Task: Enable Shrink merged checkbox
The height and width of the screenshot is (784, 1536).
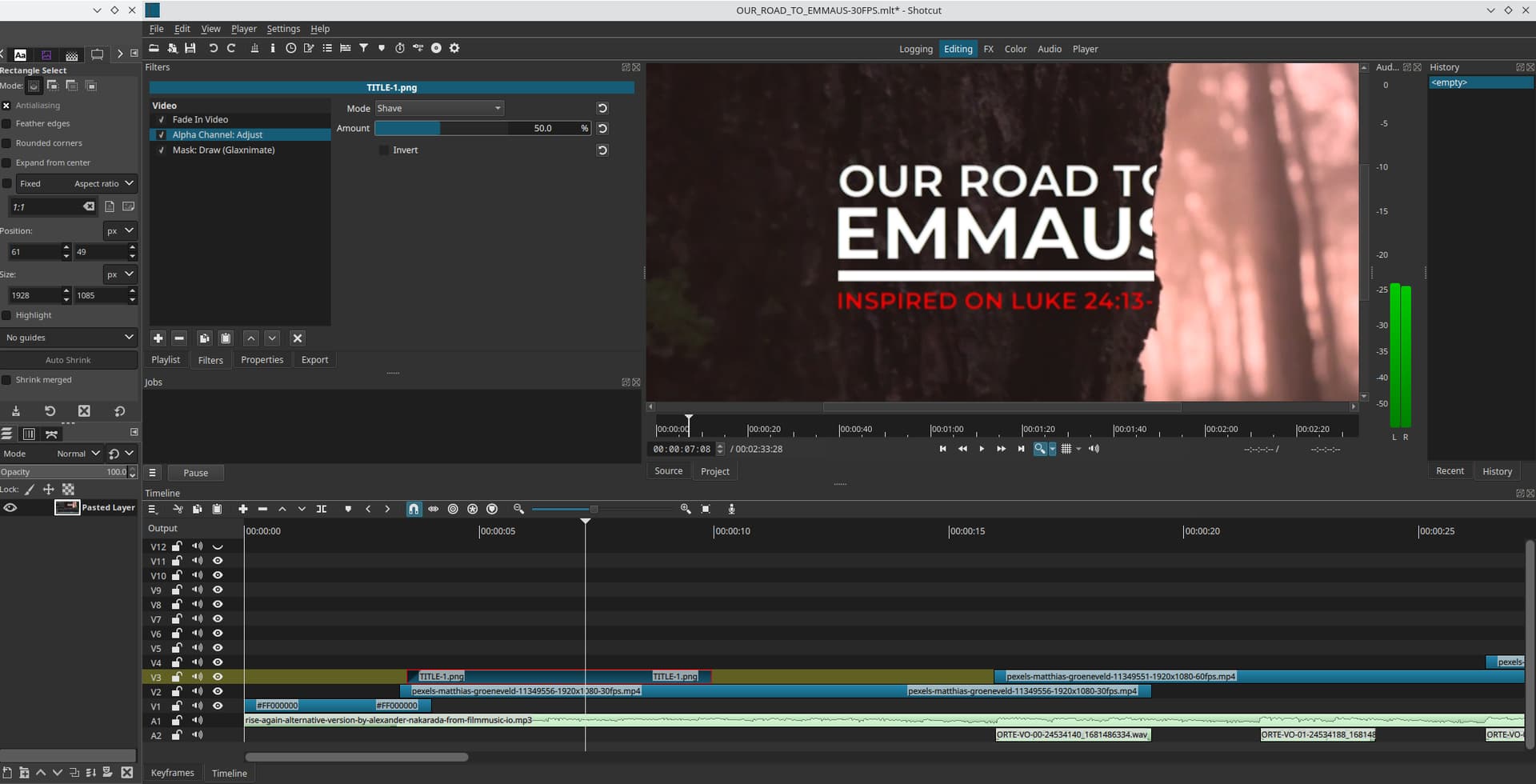Action: click(6, 380)
